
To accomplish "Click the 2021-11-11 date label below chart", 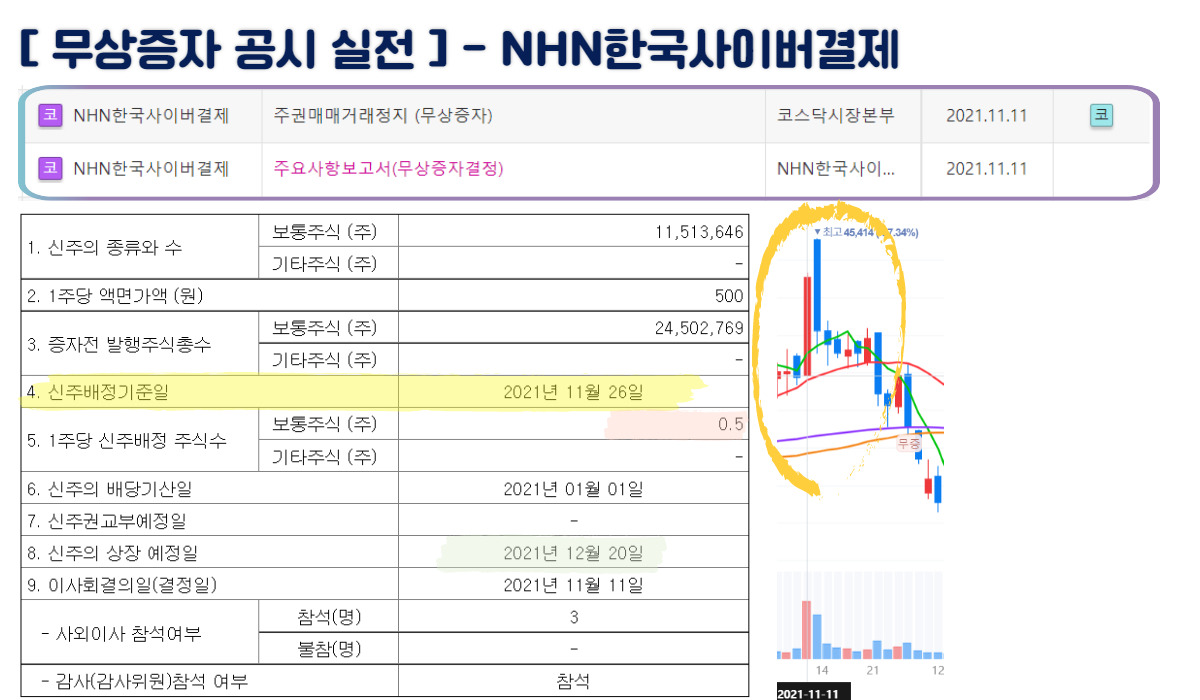I will tap(812, 692).
